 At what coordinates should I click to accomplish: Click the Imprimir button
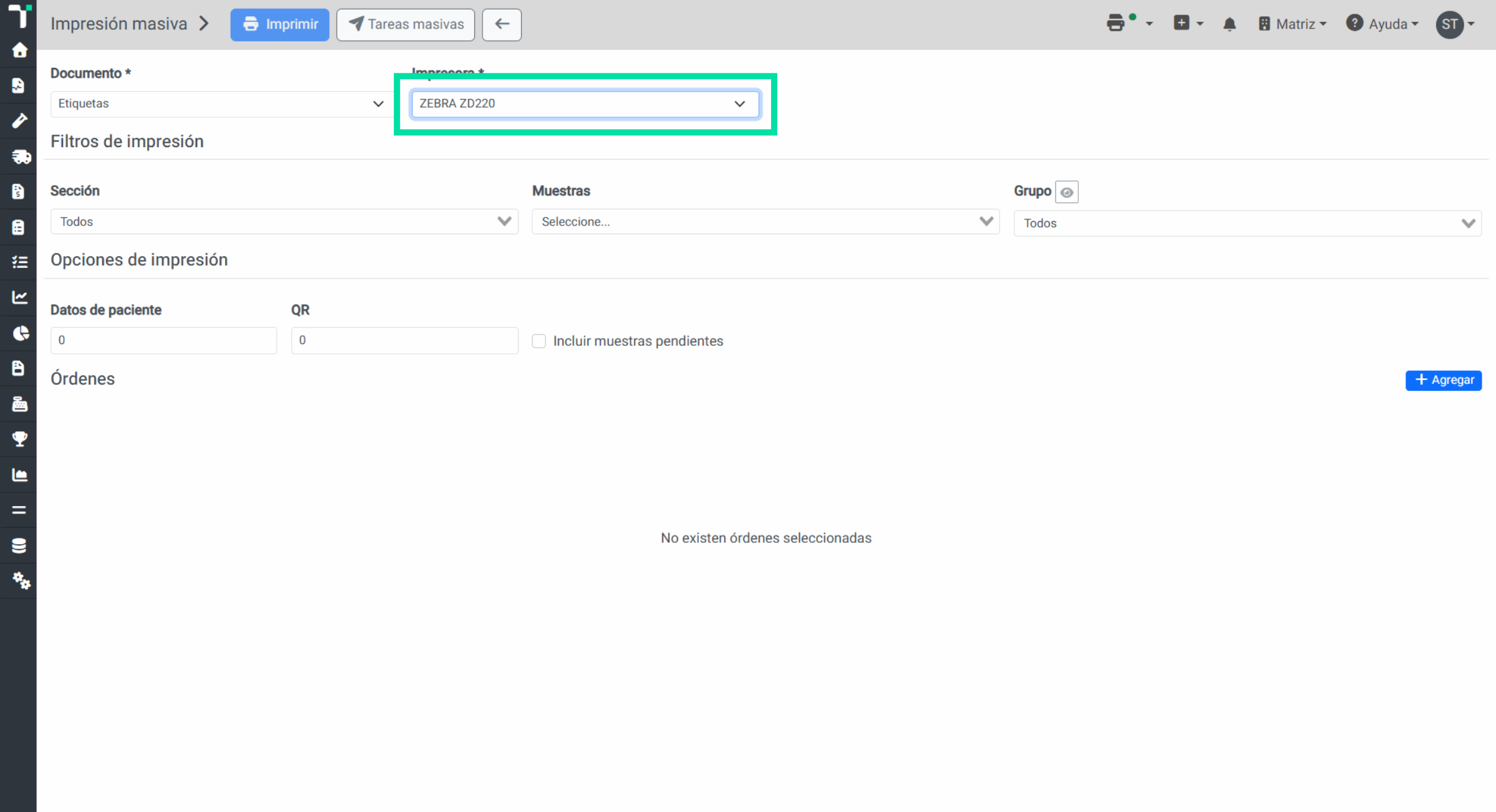click(279, 24)
